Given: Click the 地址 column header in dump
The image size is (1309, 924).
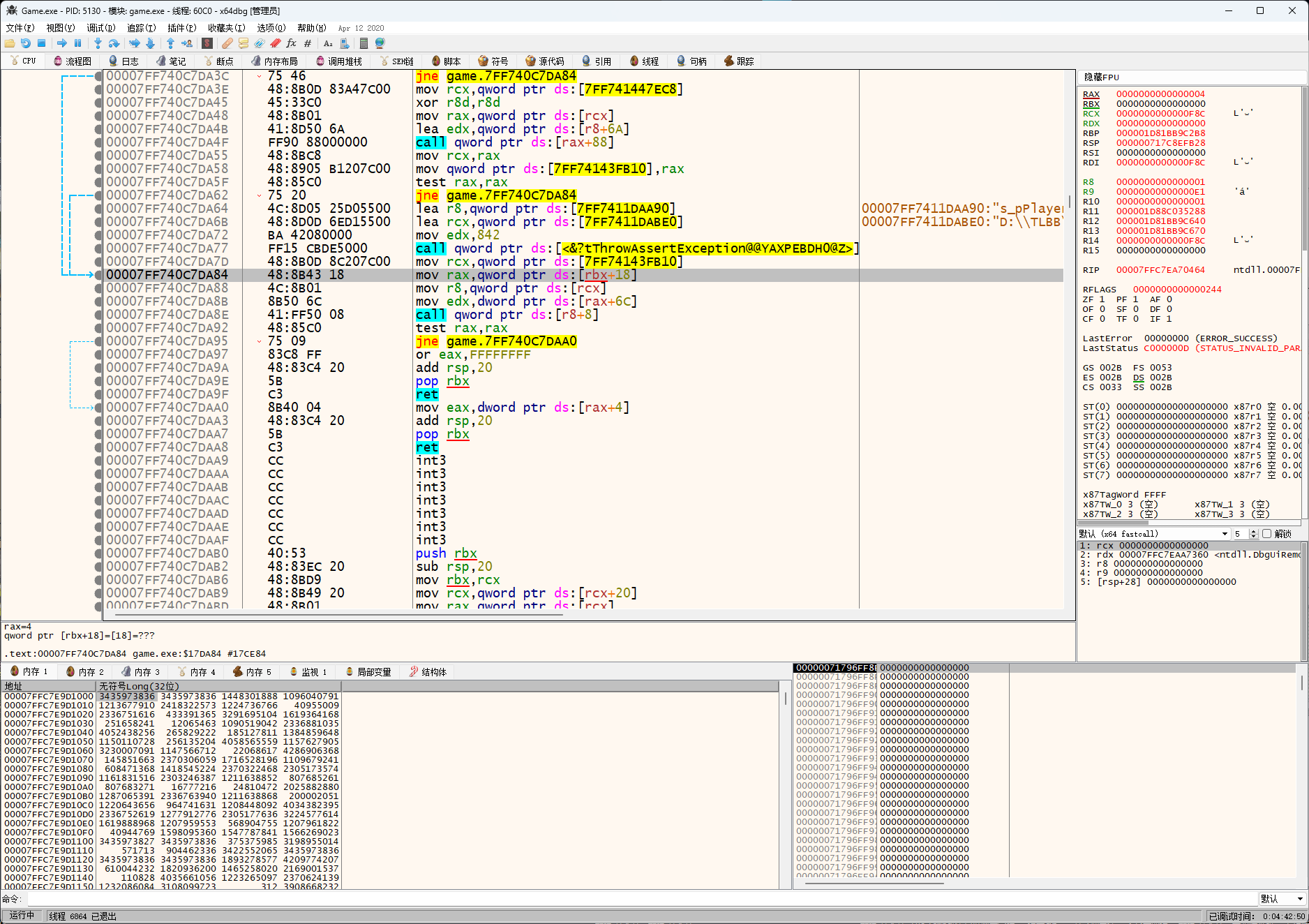Looking at the screenshot, I should [49, 687].
